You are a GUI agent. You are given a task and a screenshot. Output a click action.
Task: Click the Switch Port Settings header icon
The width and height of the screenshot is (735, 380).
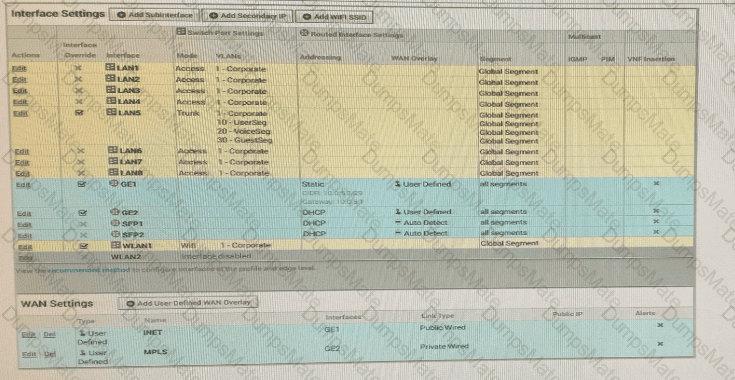pyautogui.click(x=181, y=32)
